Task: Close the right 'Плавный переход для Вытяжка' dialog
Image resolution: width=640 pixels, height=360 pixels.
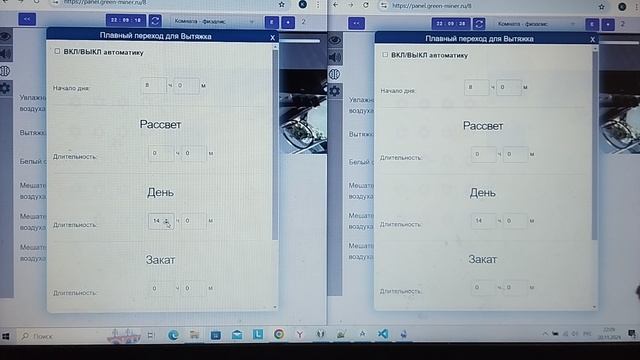Action: point(593,40)
